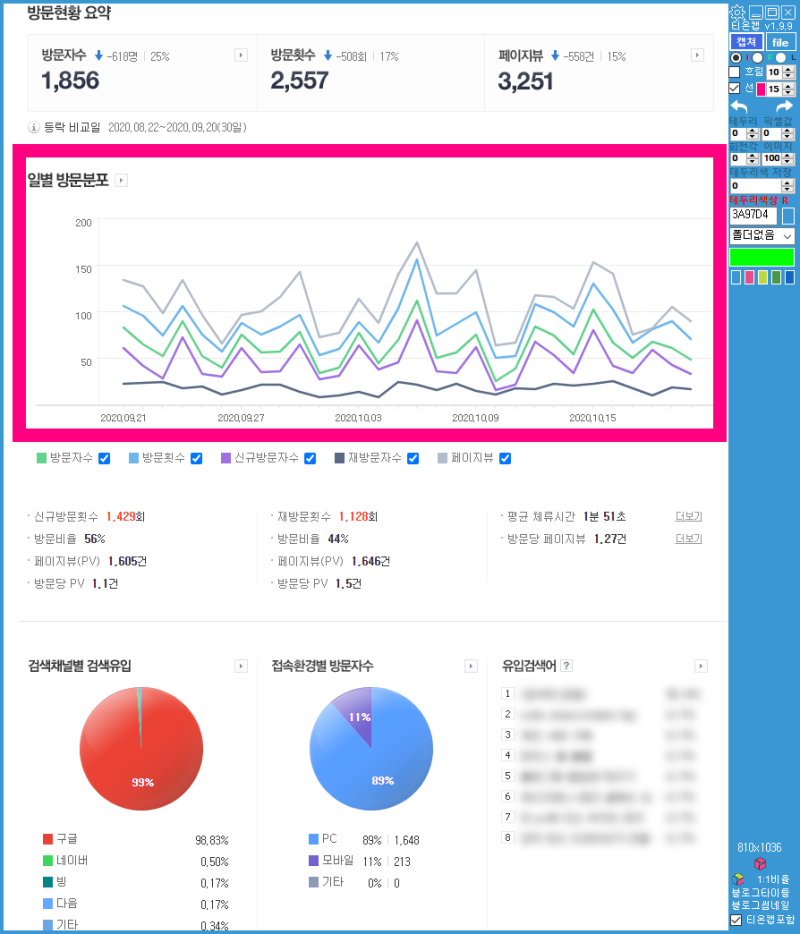The image size is (800, 934).
Task: Open the 티온캡 settings gear
Action: 737,12
